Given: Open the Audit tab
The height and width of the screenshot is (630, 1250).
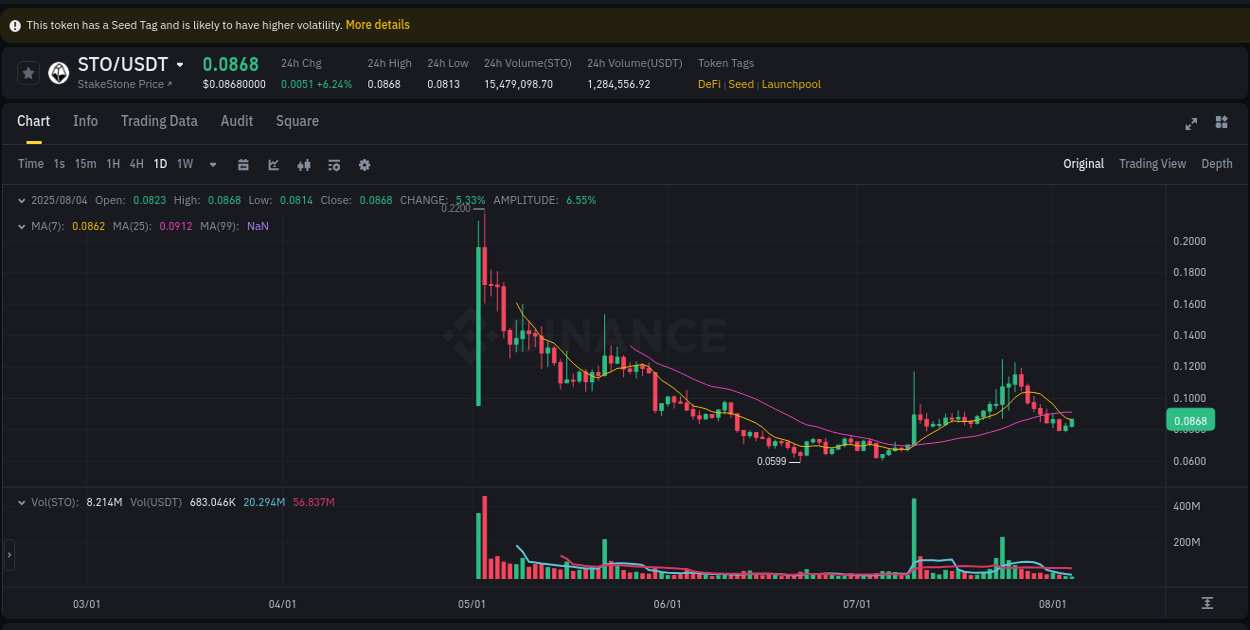Looking at the screenshot, I should coord(236,121).
